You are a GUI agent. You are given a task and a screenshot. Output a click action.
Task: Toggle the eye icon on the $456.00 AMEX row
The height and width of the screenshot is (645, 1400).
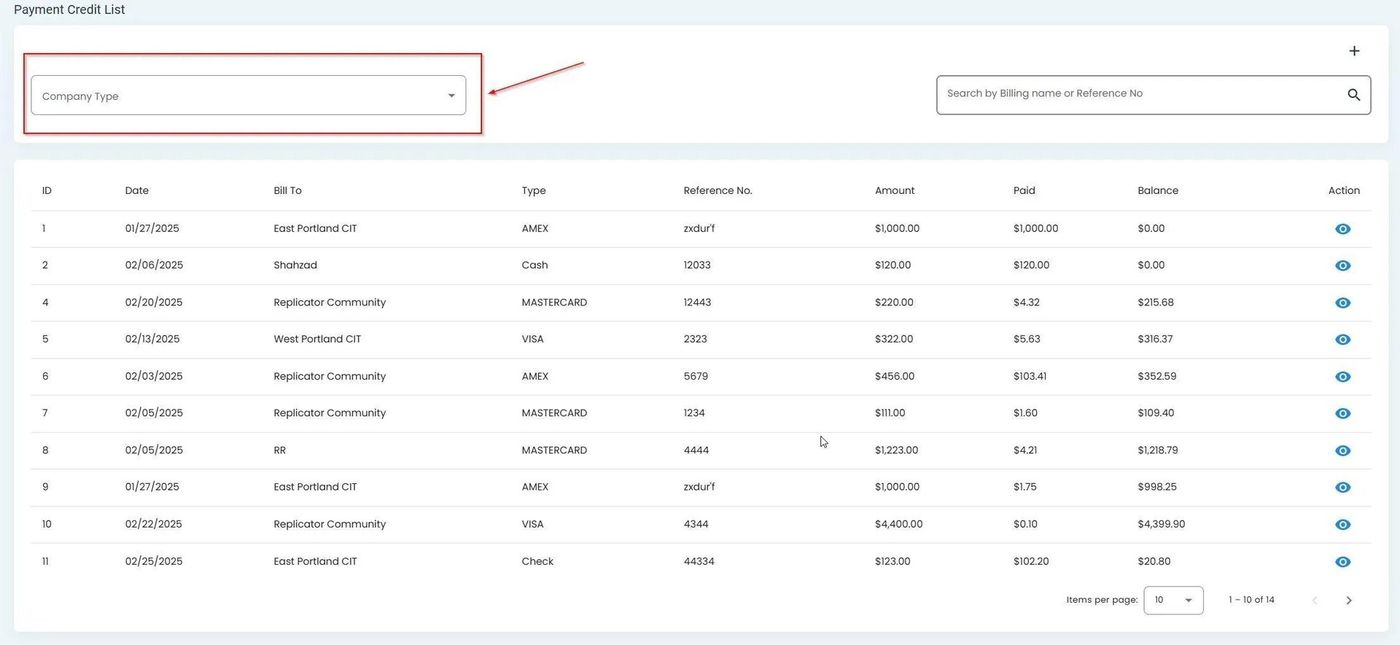[1342, 375]
